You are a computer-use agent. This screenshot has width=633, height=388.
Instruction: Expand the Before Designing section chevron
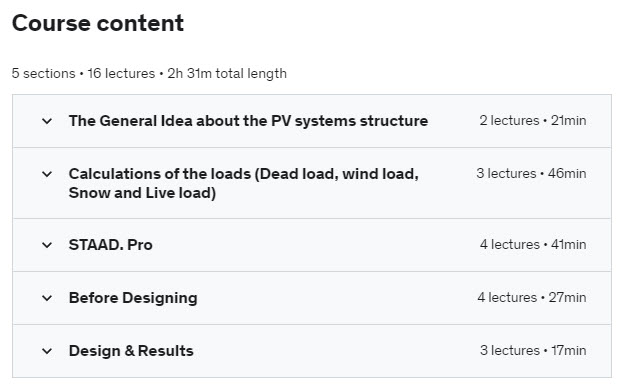(x=47, y=298)
